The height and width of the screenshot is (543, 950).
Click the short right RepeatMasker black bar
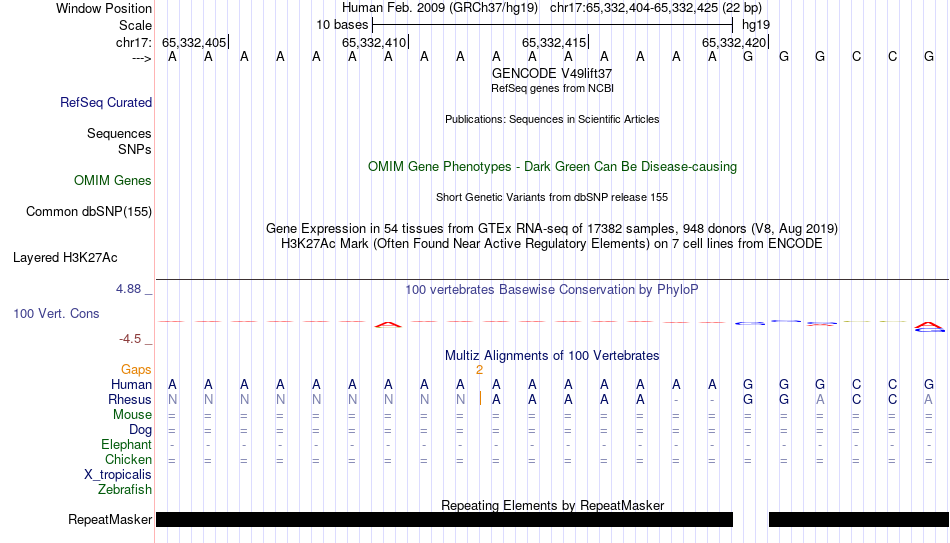859,519
